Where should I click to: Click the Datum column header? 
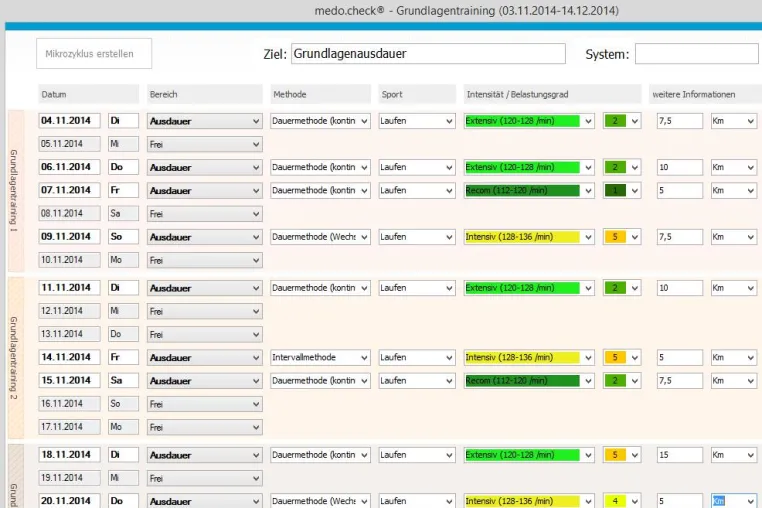(88, 94)
